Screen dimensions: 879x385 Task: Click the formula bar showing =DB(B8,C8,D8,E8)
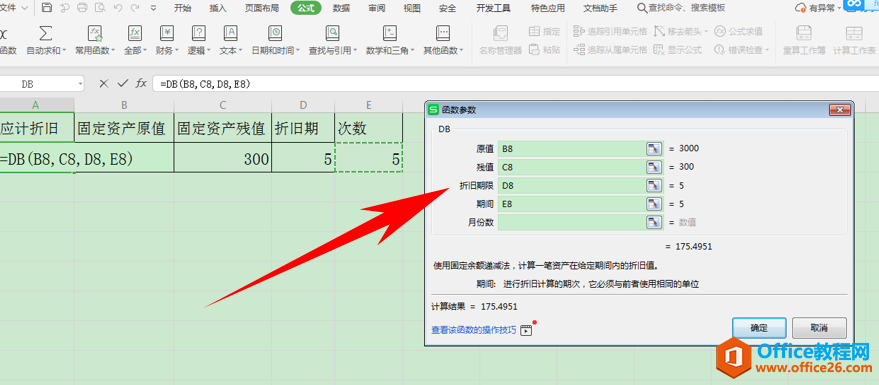516,84
